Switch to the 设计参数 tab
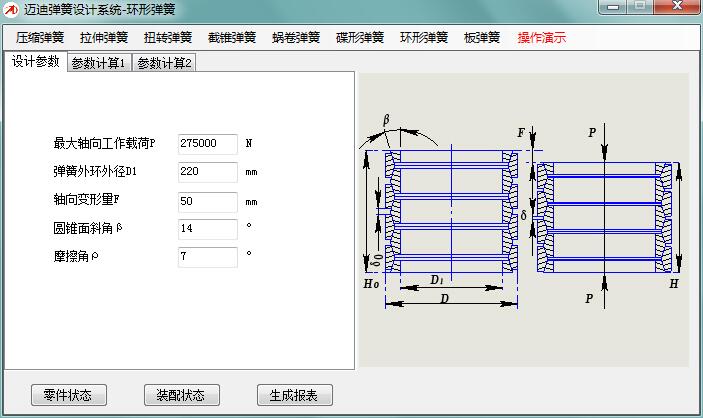 click(35, 61)
